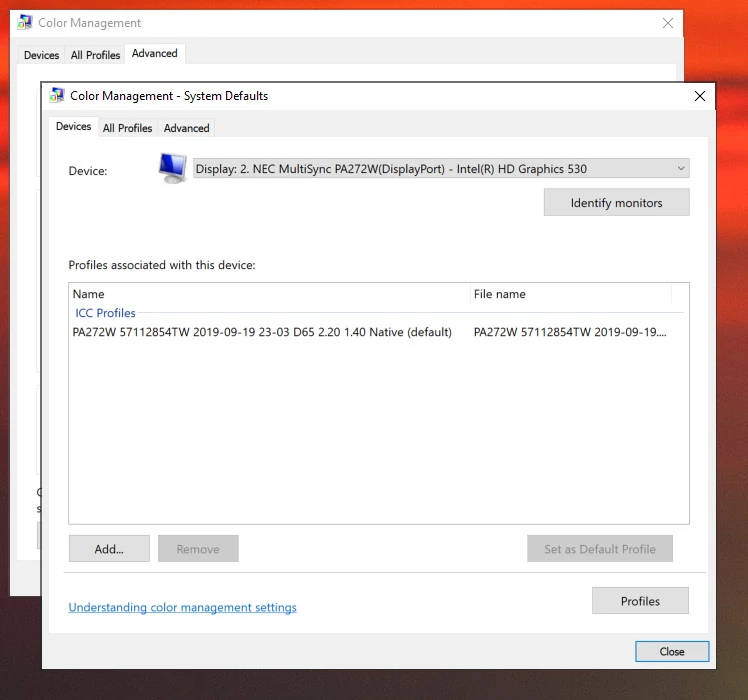This screenshot has height=700, width=748.
Task: Click the Name column header
Action: tap(270, 294)
